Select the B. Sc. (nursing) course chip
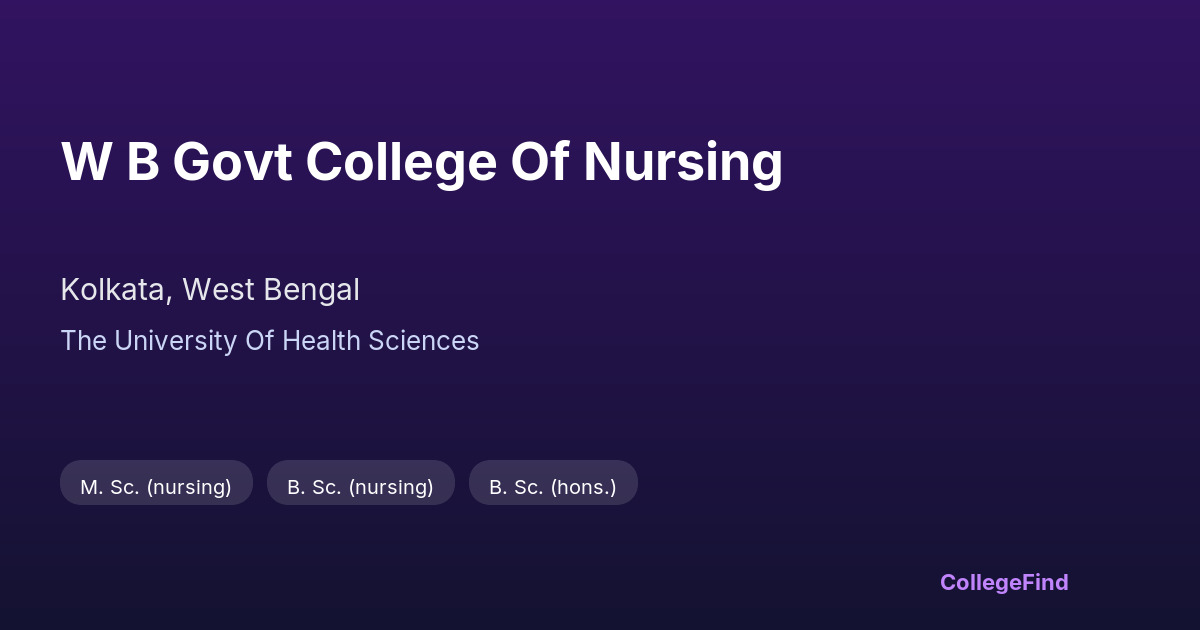This screenshot has width=1200, height=630. coord(360,487)
